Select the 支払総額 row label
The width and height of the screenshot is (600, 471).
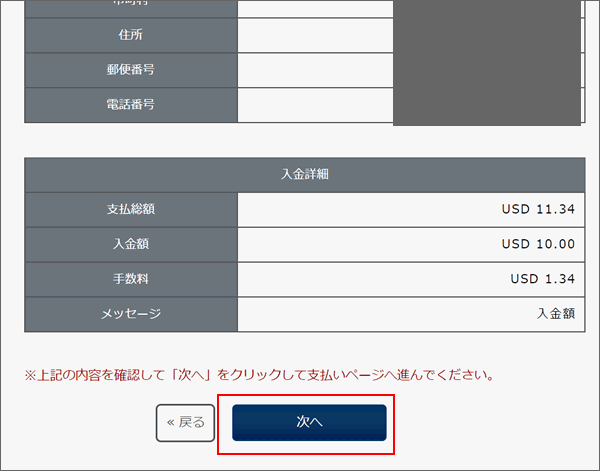pos(131,209)
